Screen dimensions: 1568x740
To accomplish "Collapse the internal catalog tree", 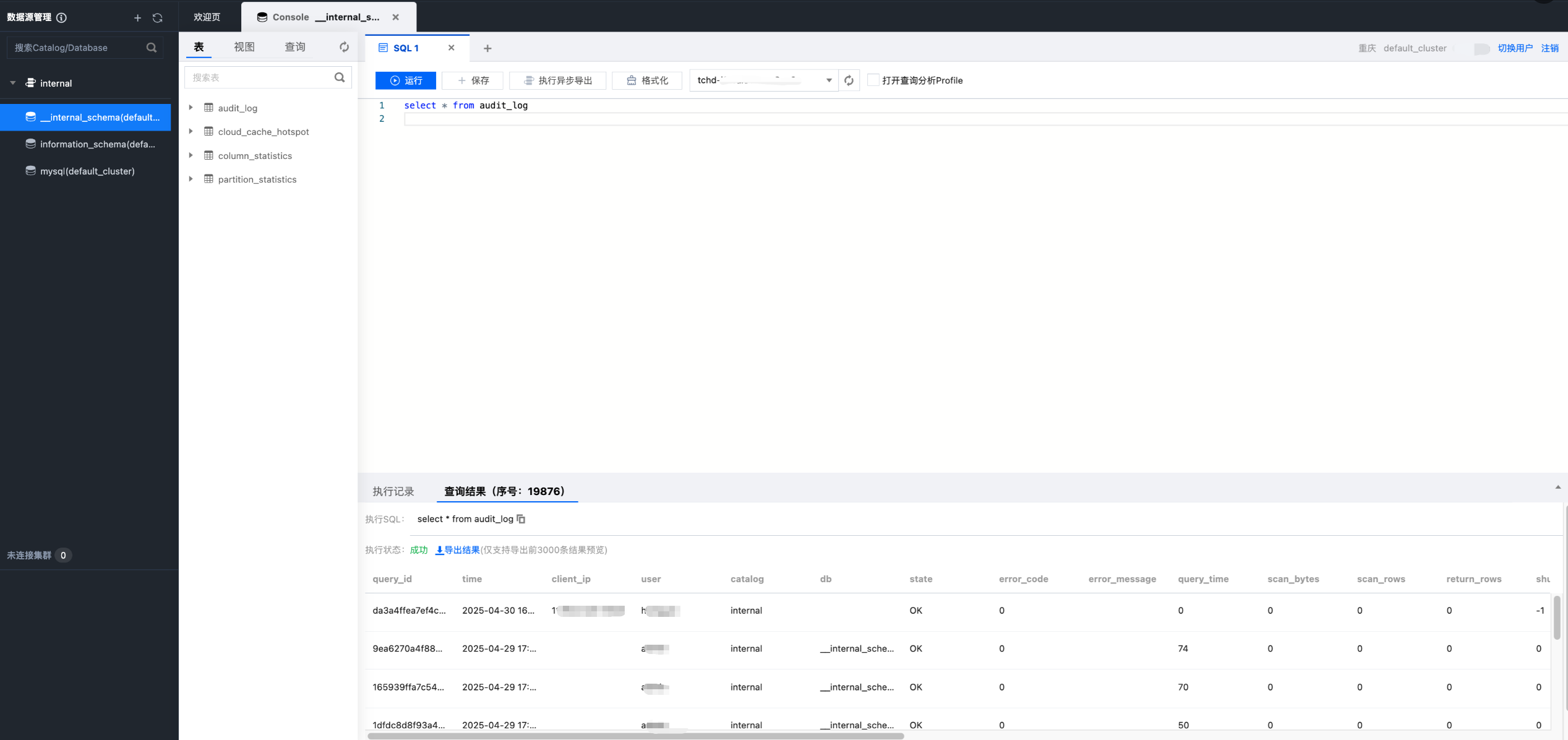I will pos(13,83).
